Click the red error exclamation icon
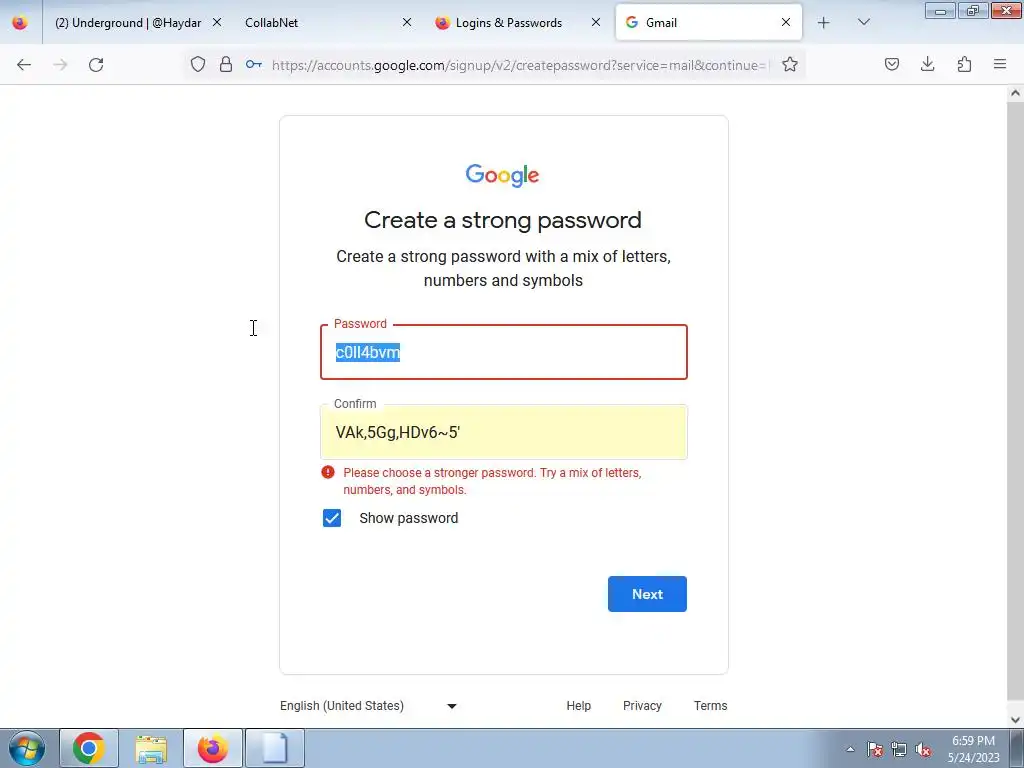The width and height of the screenshot is (1024, 768). (x=328, y=472)
